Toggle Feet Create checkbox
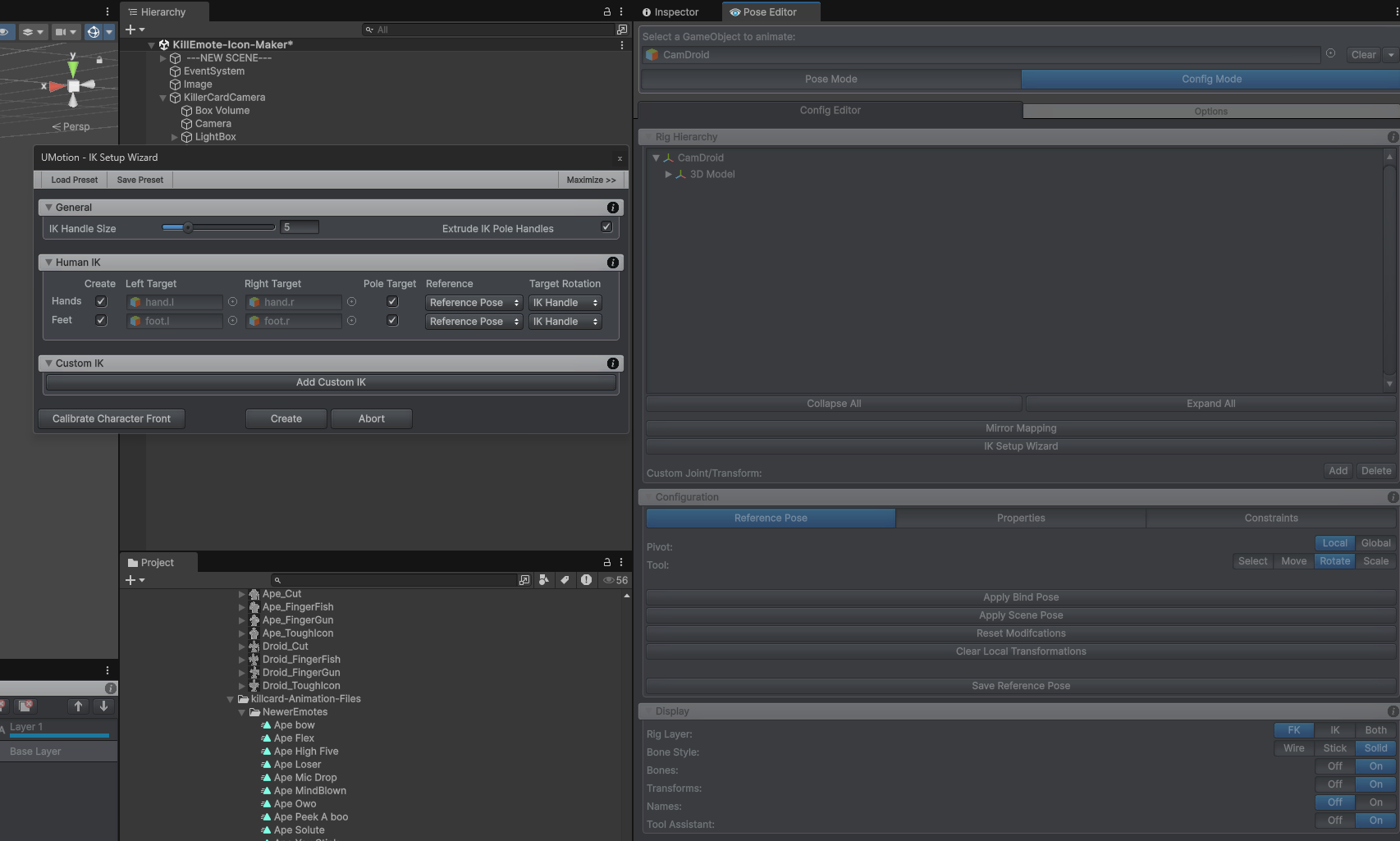The width and height of the screenshot is (1400, 841). (x=101, y=320)
